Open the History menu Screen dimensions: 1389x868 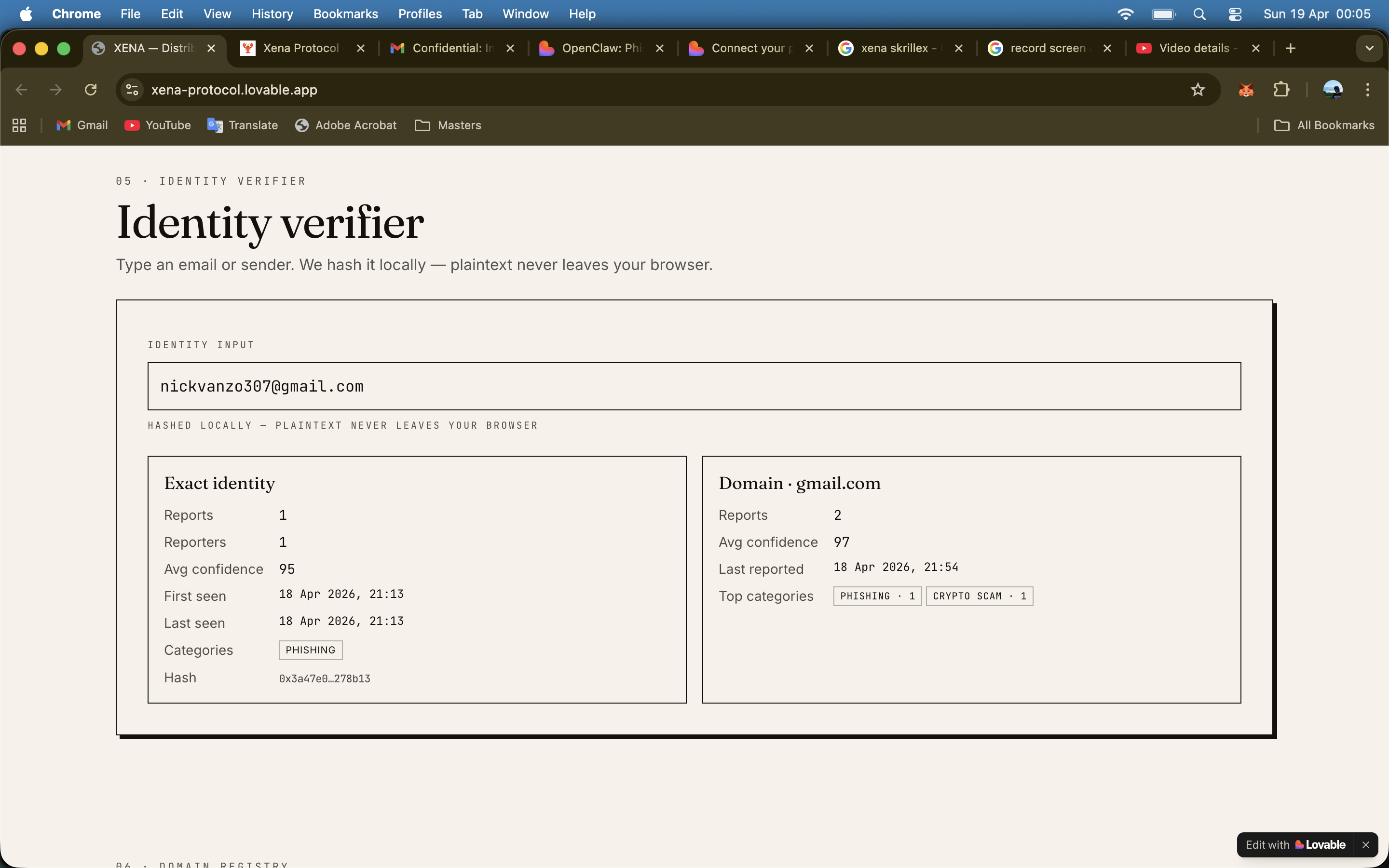272,14
